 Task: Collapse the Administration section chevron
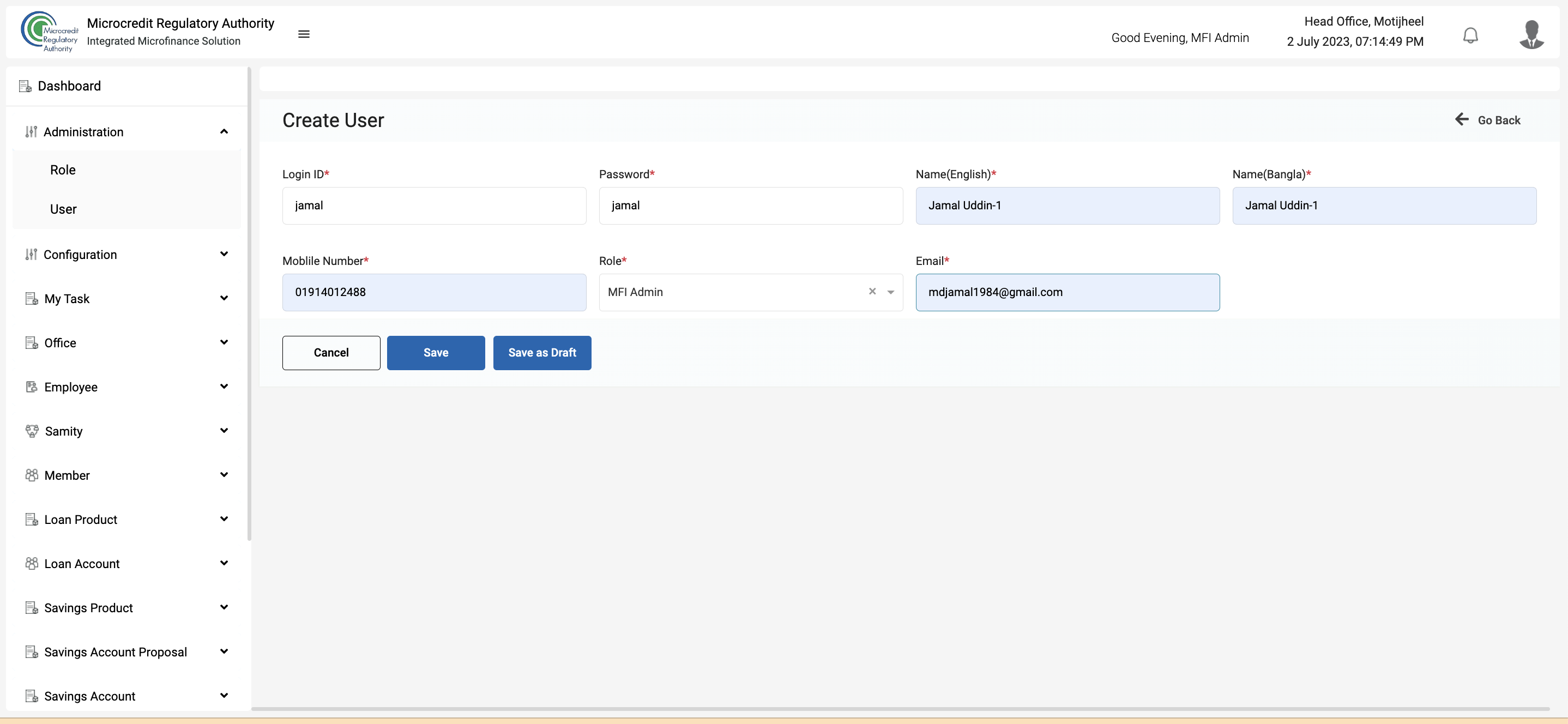click(224, 131)
